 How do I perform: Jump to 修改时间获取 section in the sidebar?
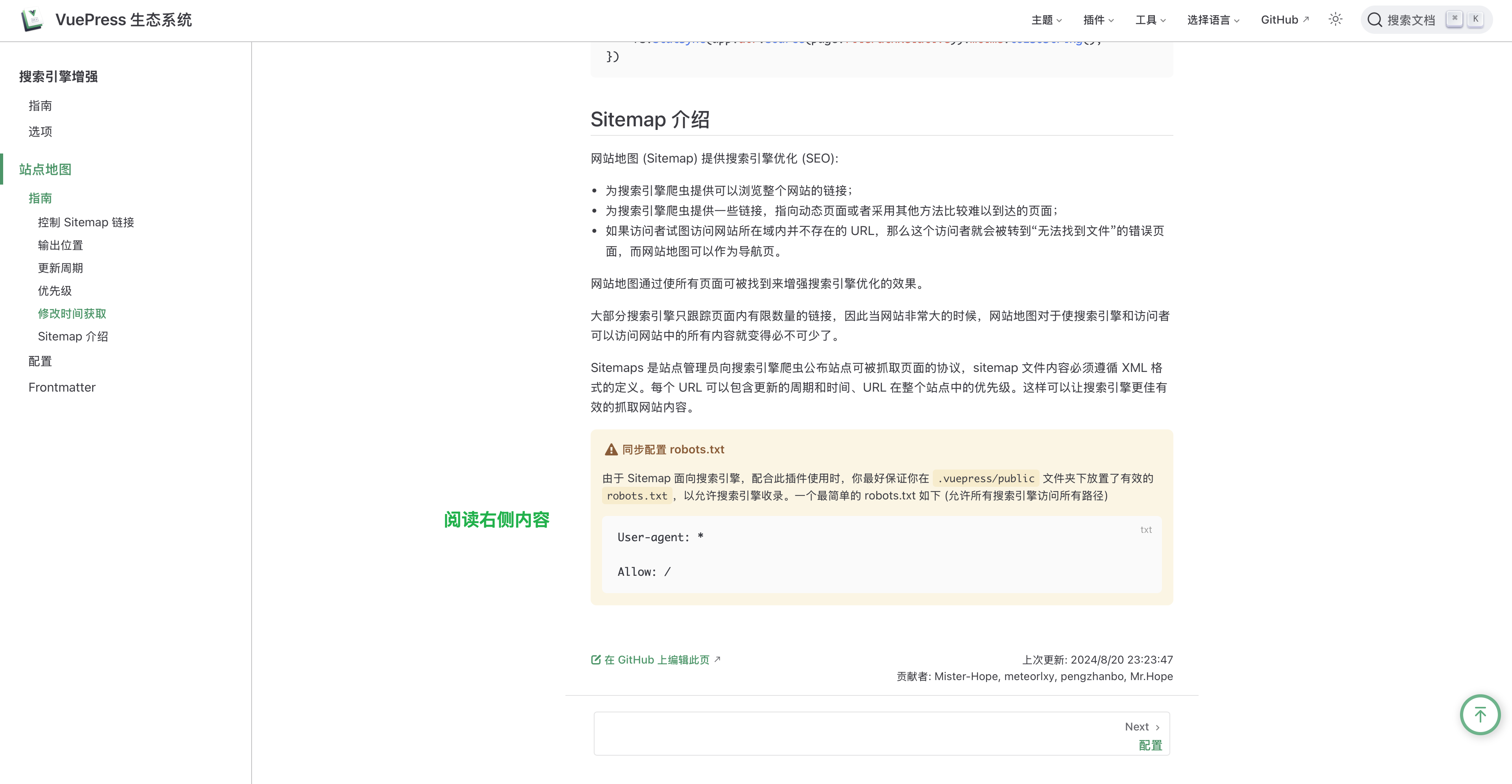[72, 313]
